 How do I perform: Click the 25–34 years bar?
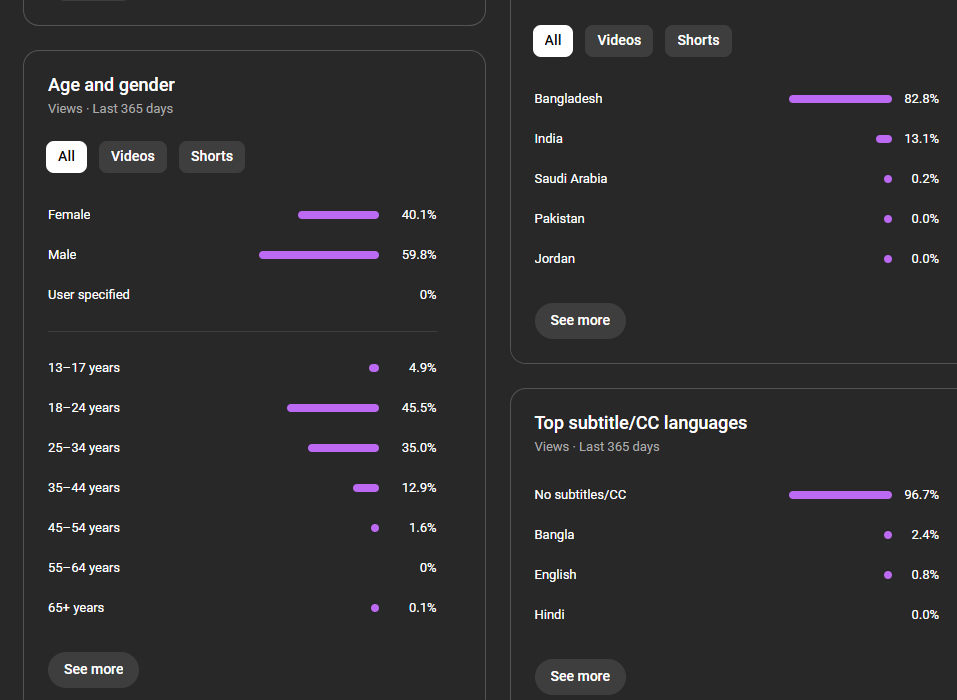[x=343, y=448]
